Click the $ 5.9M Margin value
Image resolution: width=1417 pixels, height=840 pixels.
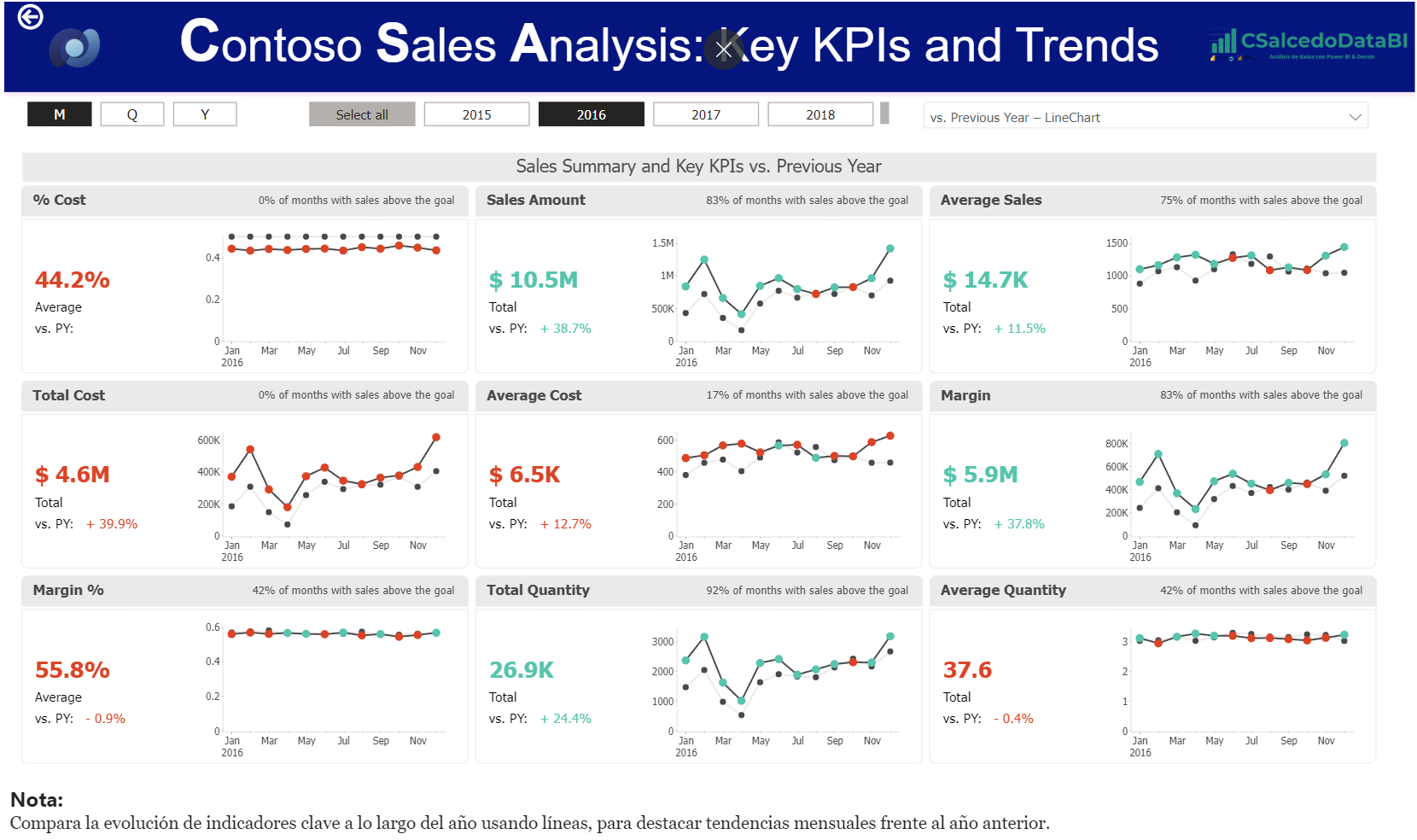click(980, 475)
